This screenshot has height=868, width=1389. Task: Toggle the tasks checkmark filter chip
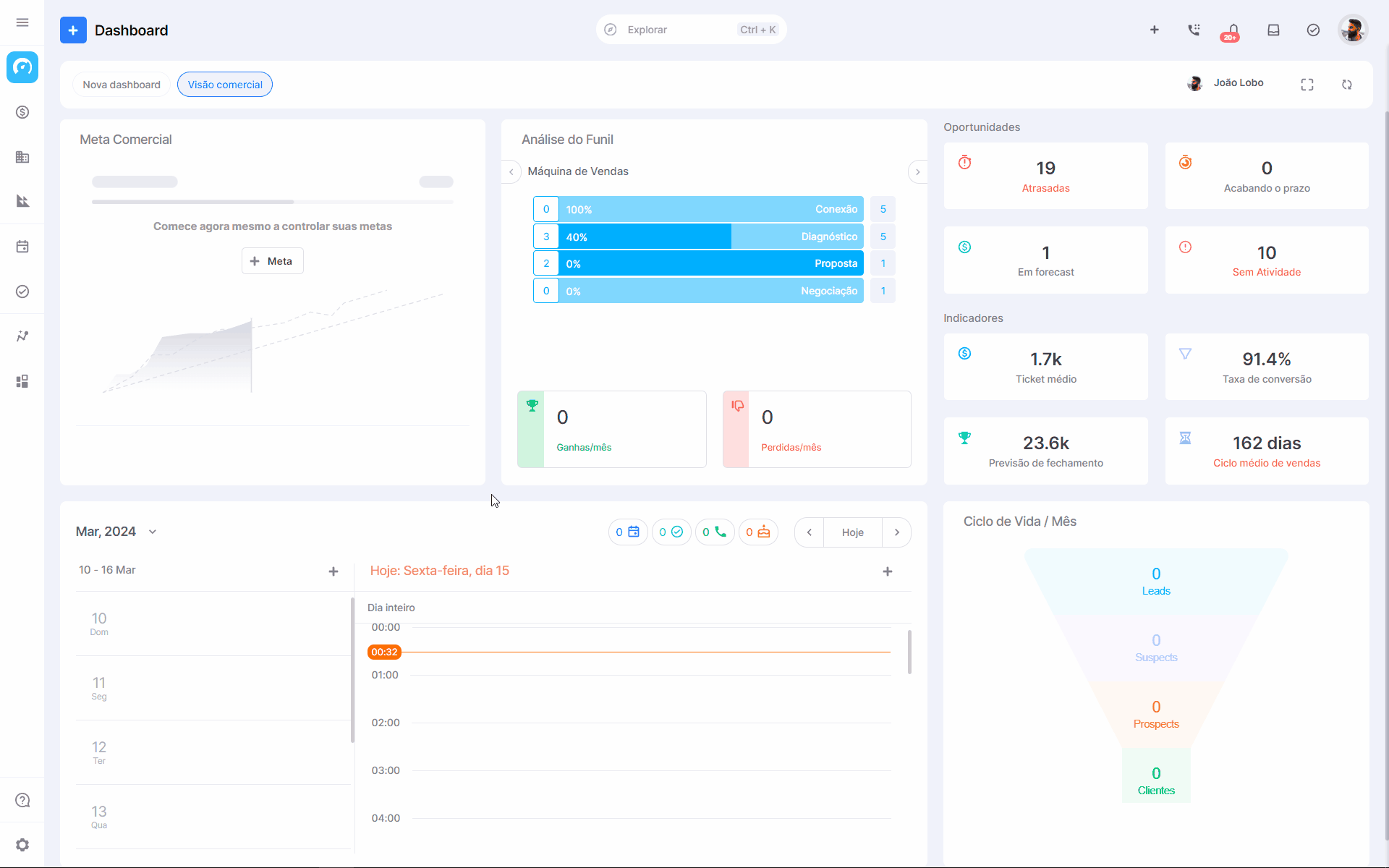tap(671, 532)
